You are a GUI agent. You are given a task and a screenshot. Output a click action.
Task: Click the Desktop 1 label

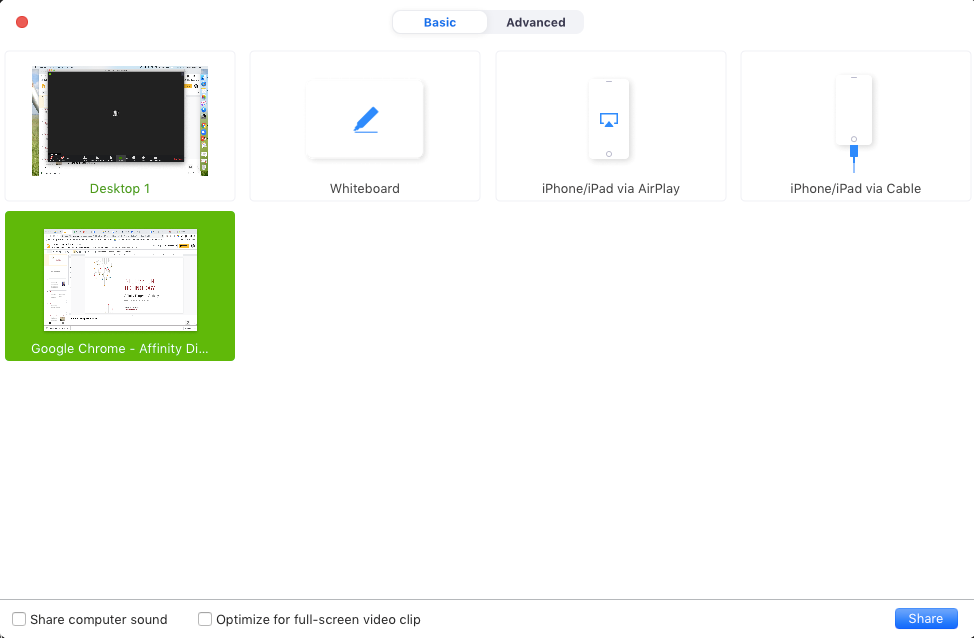point(119,188)
